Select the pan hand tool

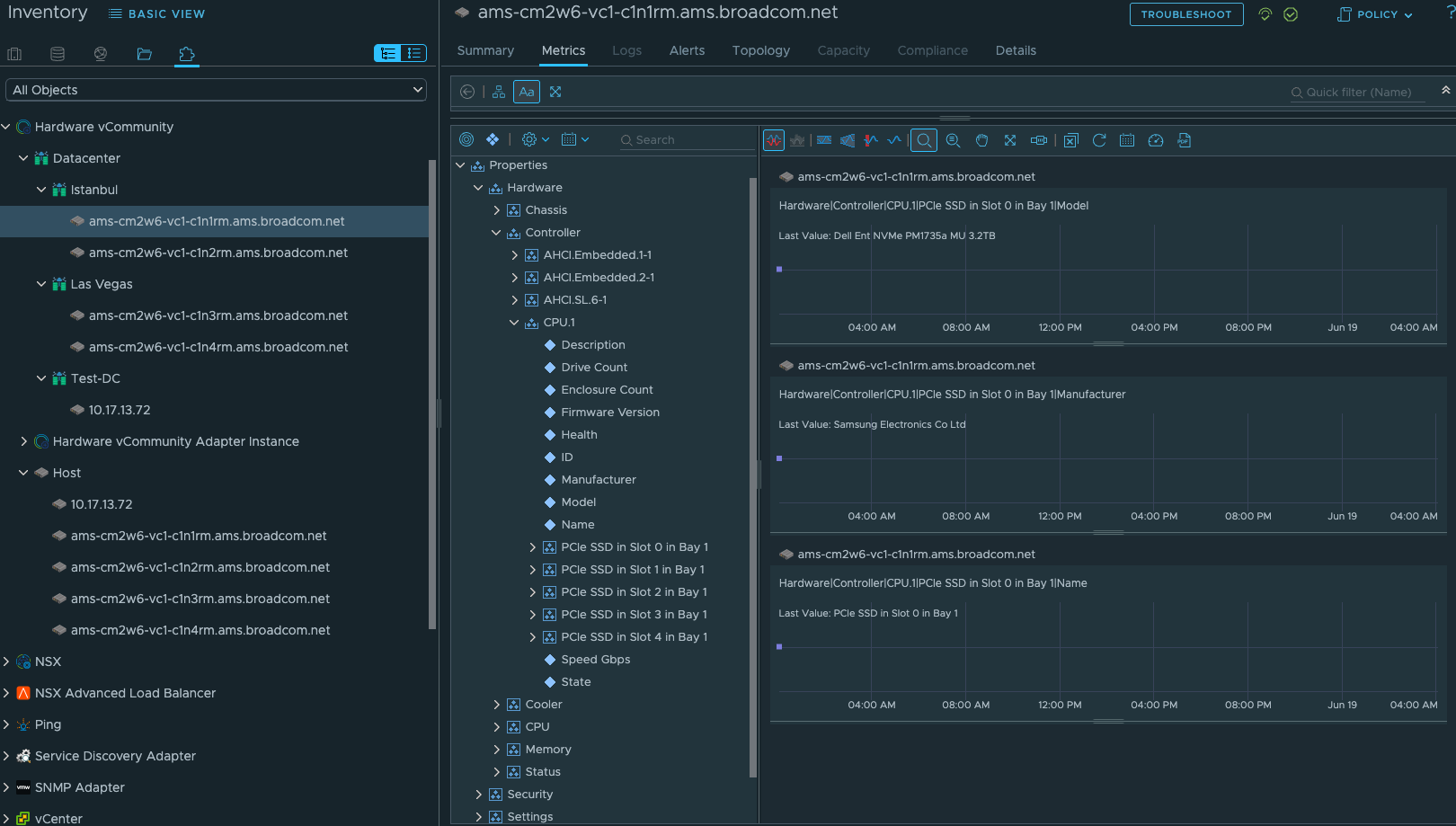coord(982,140)
